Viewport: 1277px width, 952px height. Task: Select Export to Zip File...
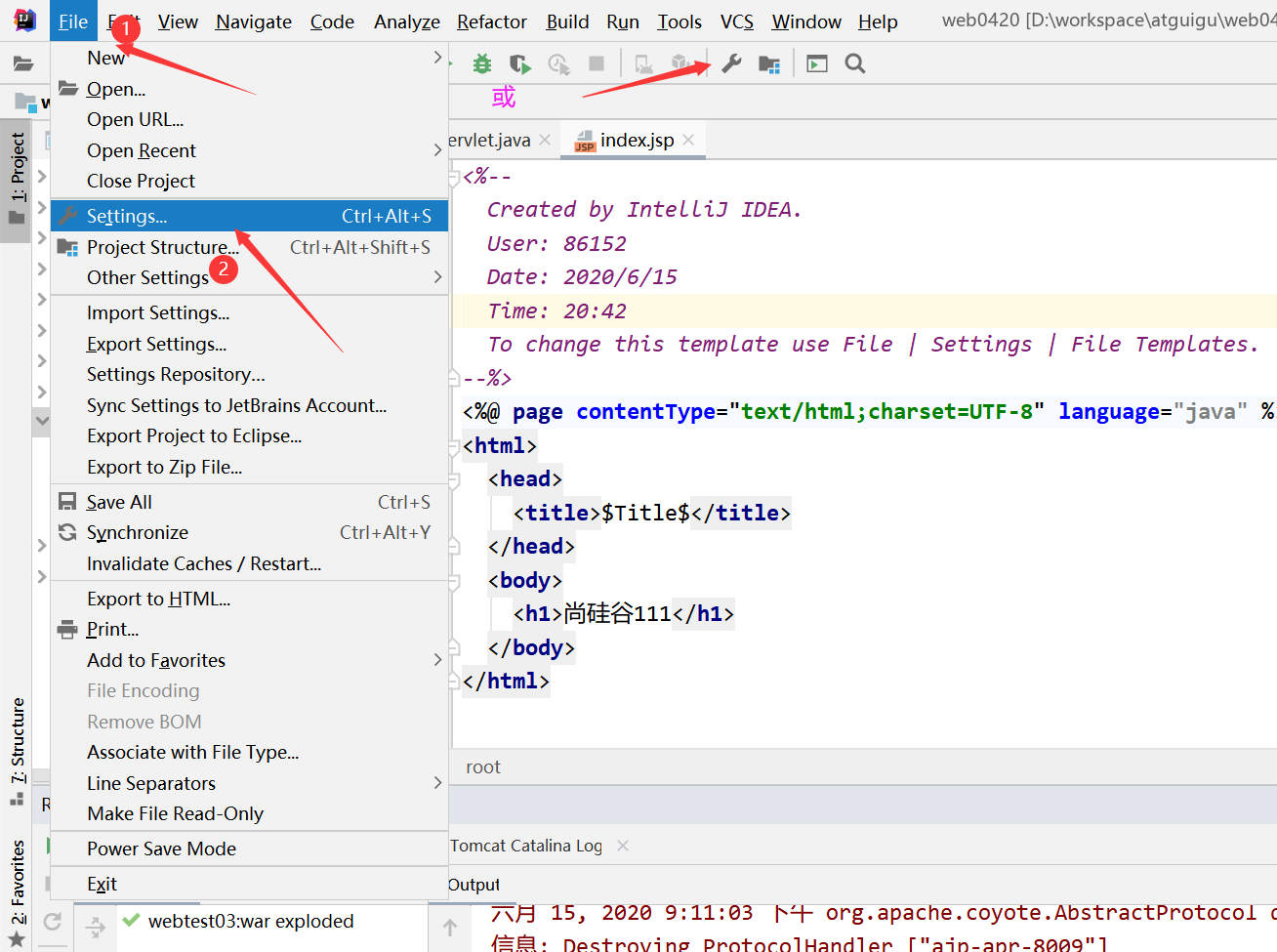249,467
